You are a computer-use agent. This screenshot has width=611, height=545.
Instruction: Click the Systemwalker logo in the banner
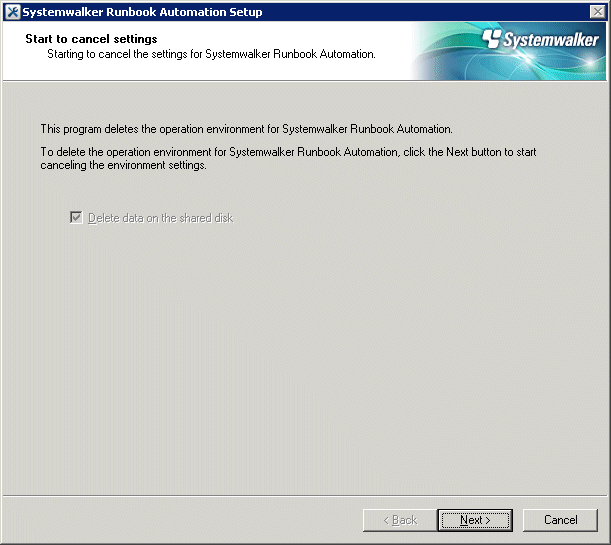(x=540, y=40)
